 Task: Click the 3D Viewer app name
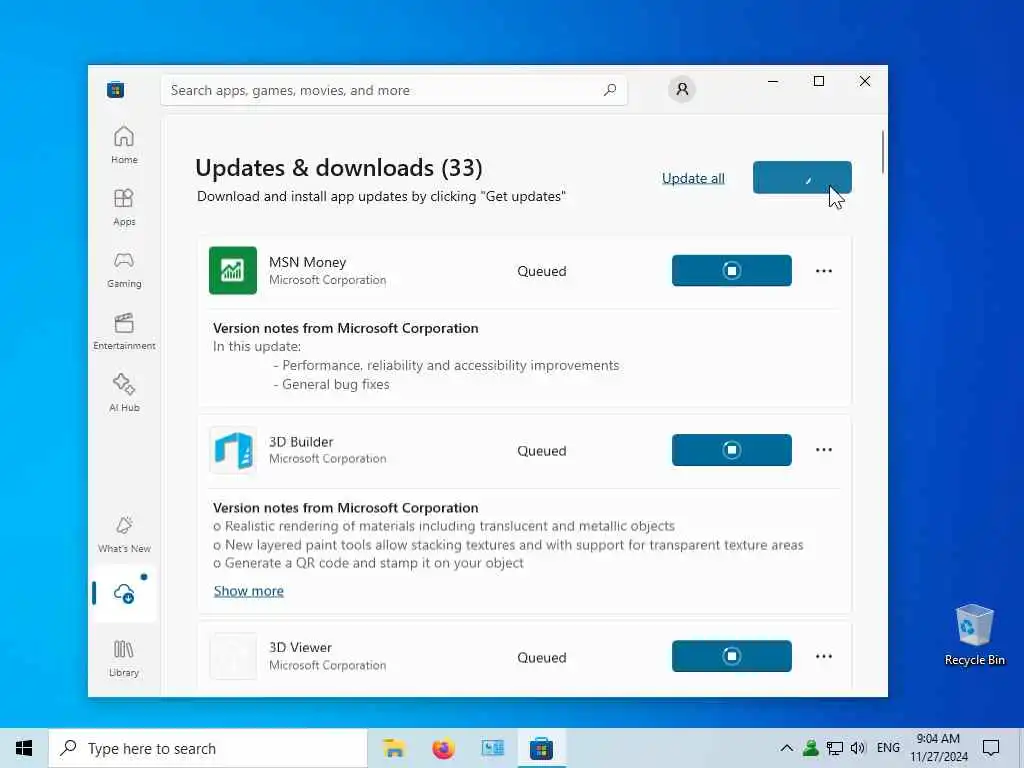tap(300, 647)
